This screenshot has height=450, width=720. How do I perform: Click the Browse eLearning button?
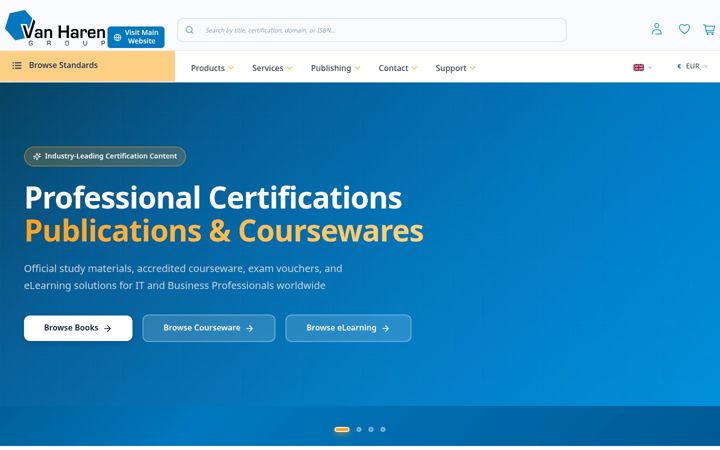pos(349,328)
